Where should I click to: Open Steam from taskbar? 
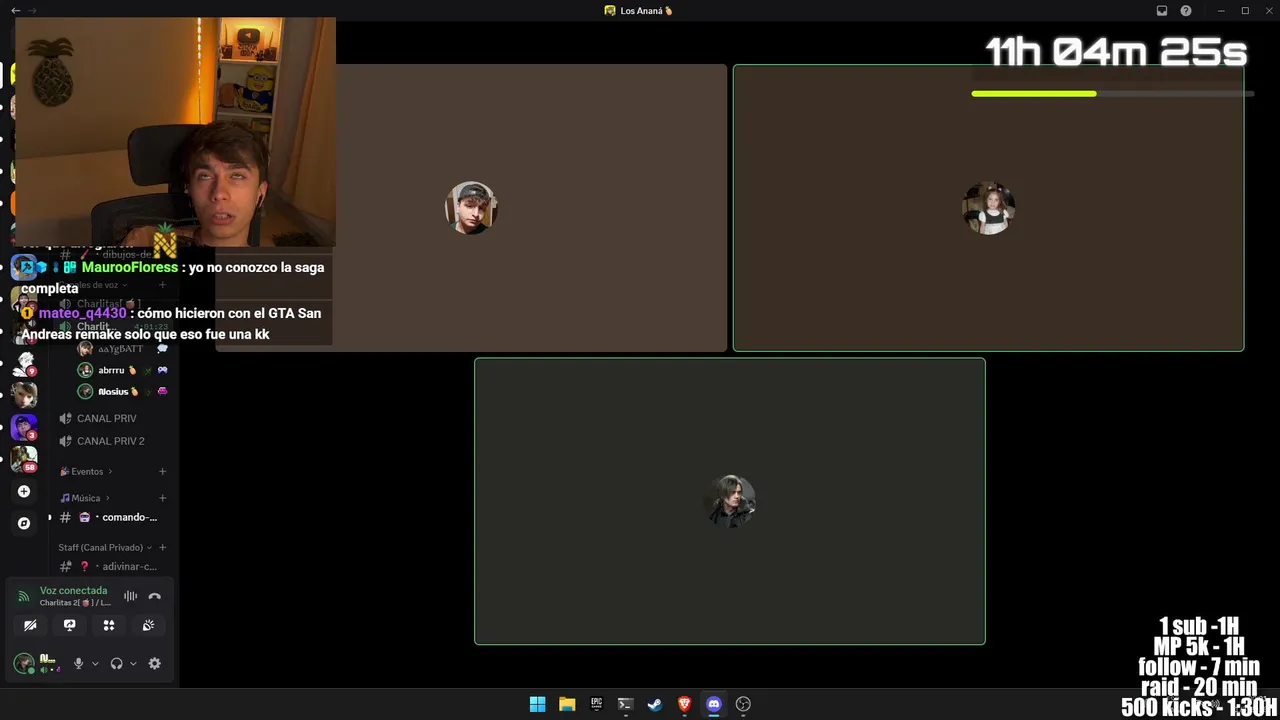[x=655, y=704]
